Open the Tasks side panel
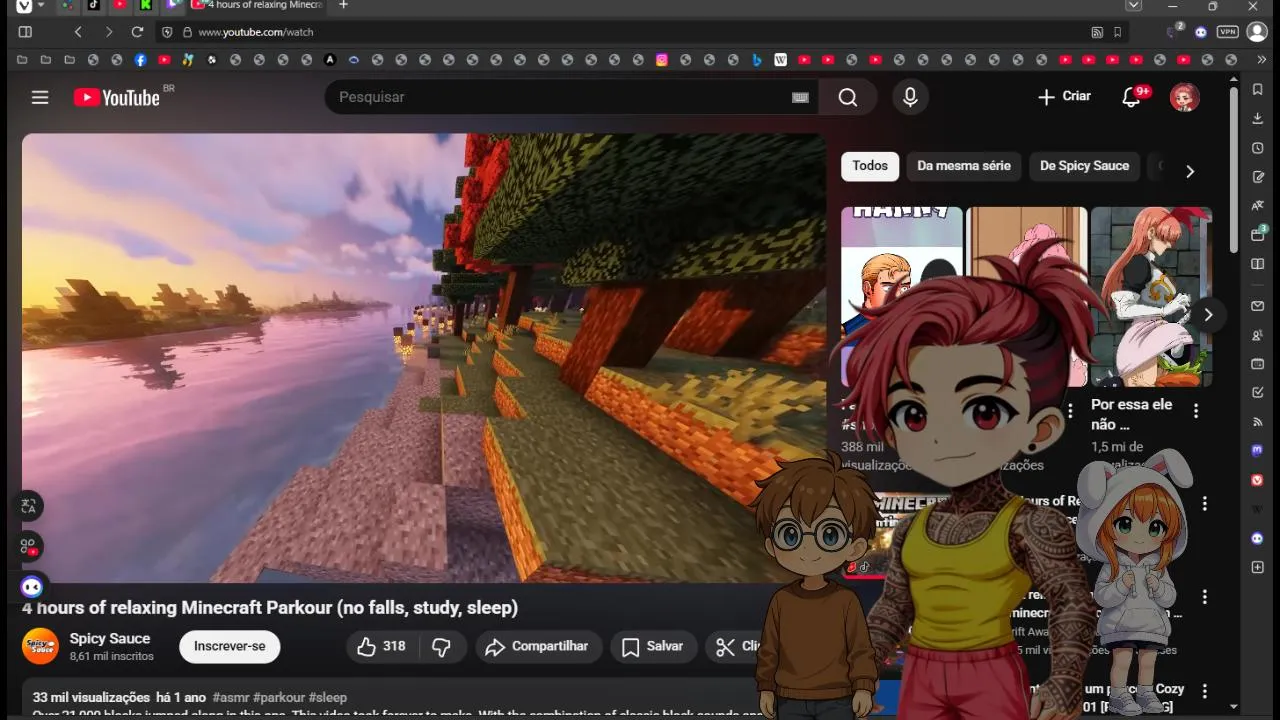 (x=1258, y=393)
